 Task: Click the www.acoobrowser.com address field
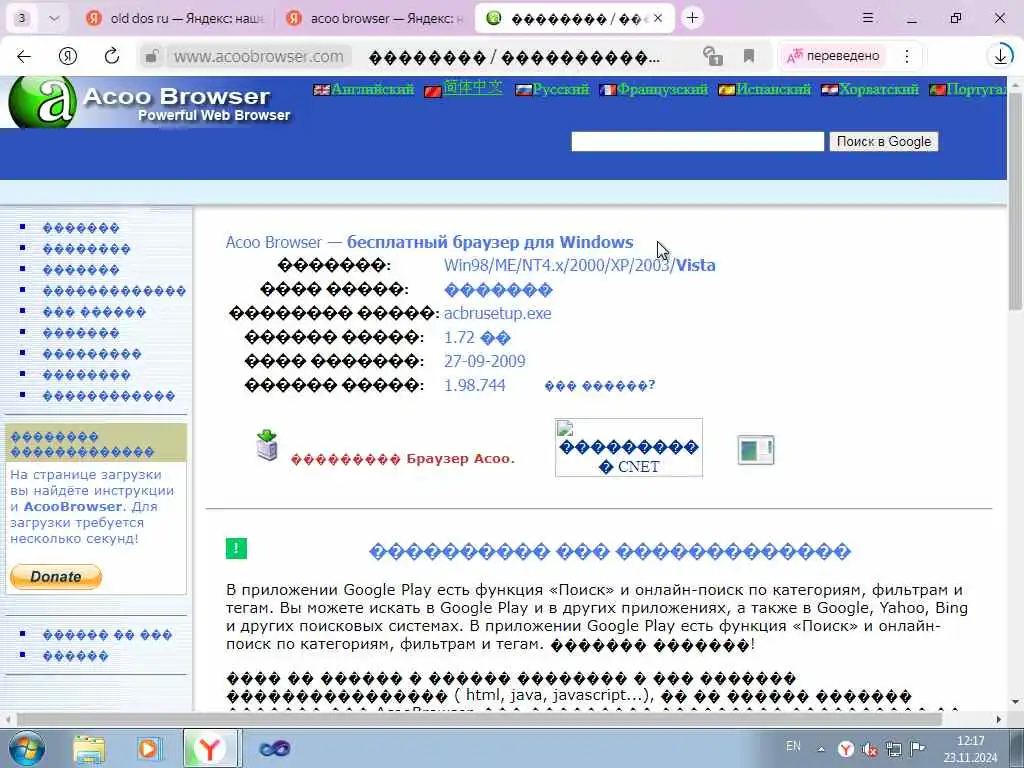coord(259,57)
